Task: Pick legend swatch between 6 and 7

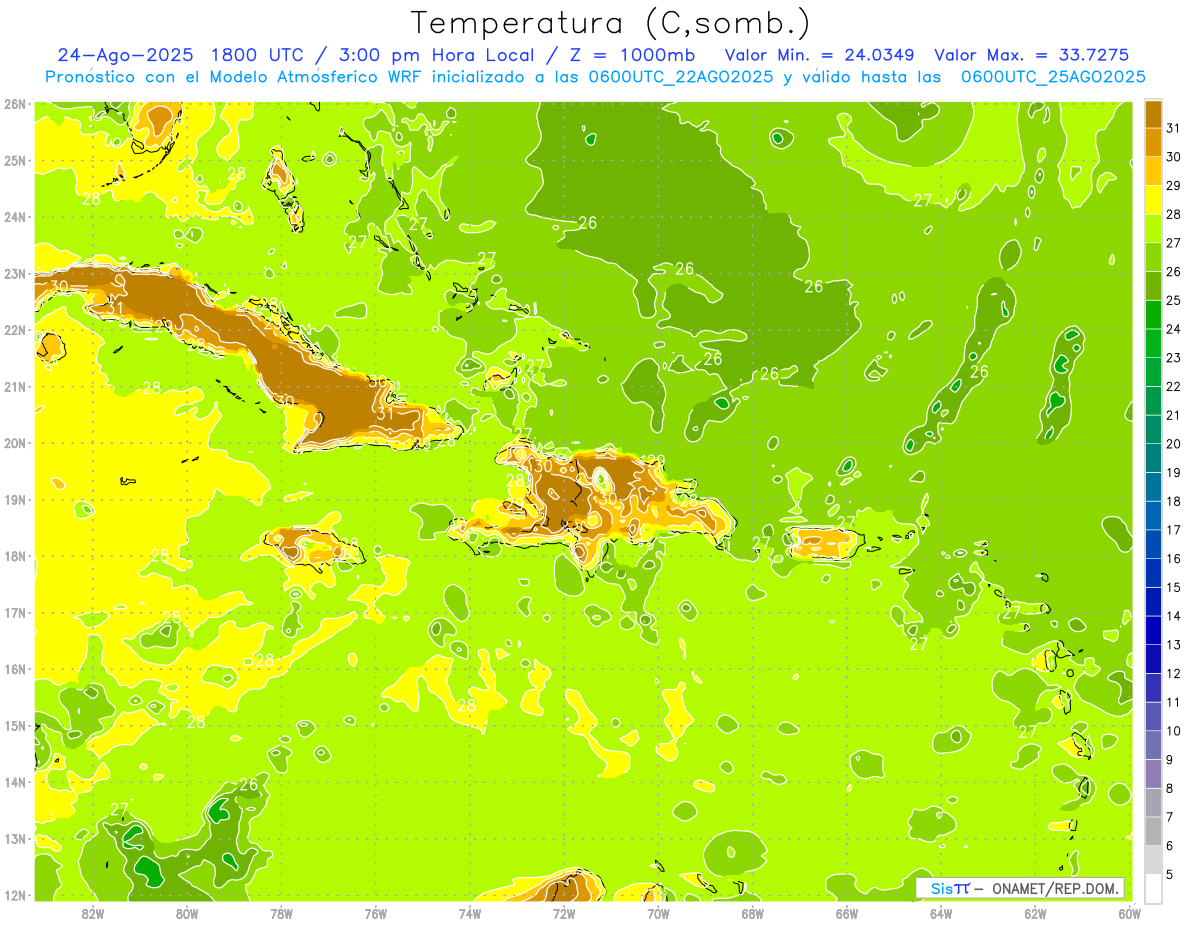Action: pos(1153,831)
